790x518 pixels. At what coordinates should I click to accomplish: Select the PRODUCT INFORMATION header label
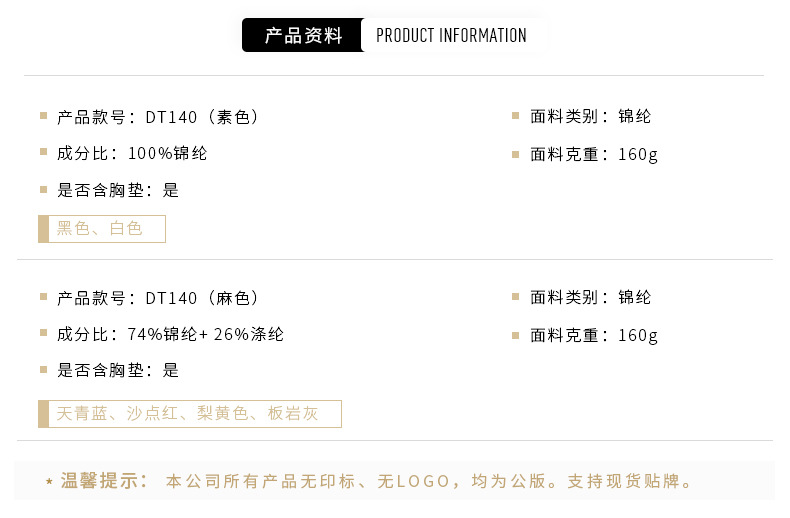451,36
